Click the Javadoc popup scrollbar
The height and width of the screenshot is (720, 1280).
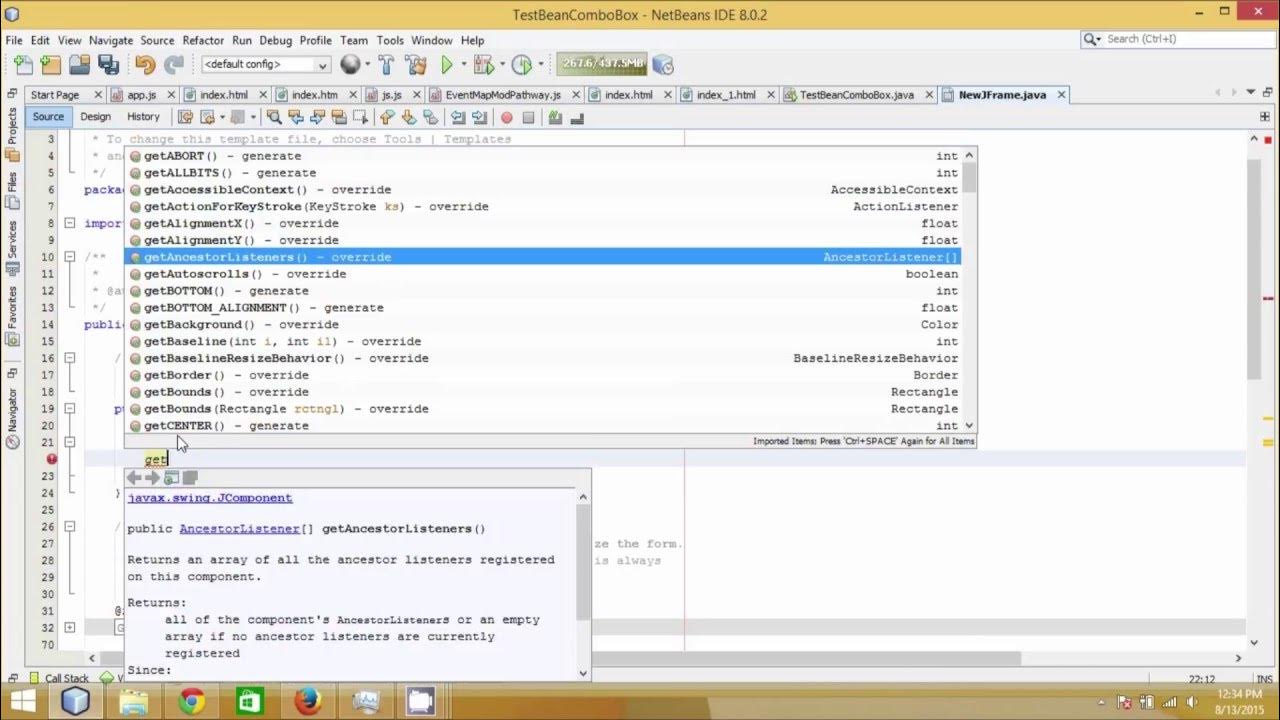583,585
